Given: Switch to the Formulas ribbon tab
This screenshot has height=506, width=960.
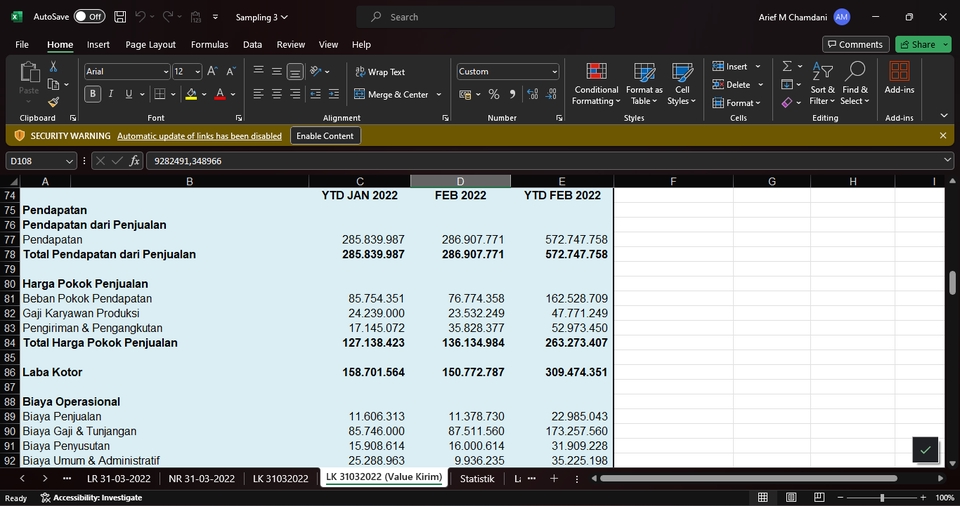Looking at the screenshot, I should tap(209, 44).
